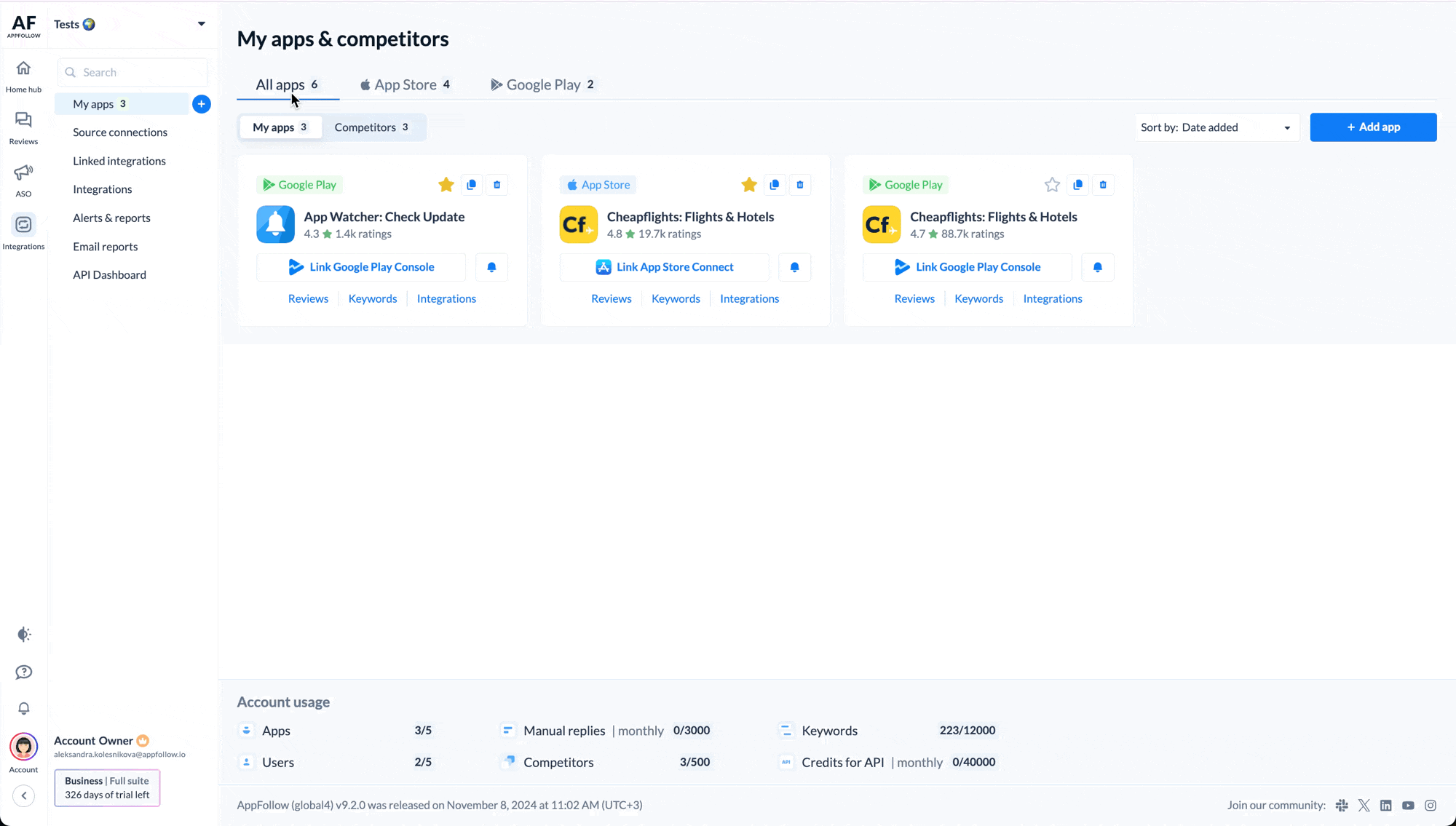1456x826 pixels.
Task: Click the sidebar Search field
Action: pyautogui.click(x=132, y=72)
